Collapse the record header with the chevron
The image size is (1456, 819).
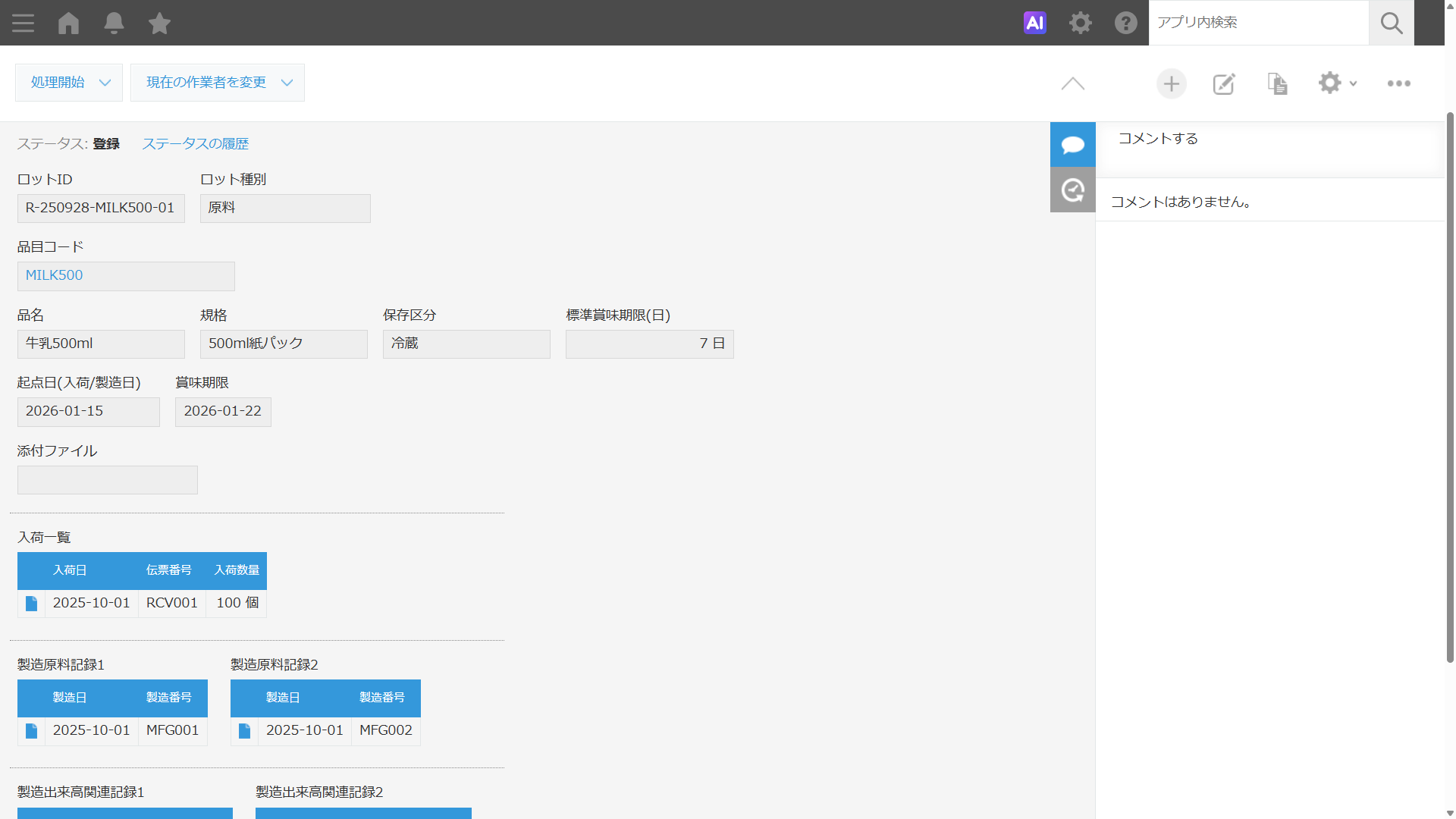(x=1072, y=83)
